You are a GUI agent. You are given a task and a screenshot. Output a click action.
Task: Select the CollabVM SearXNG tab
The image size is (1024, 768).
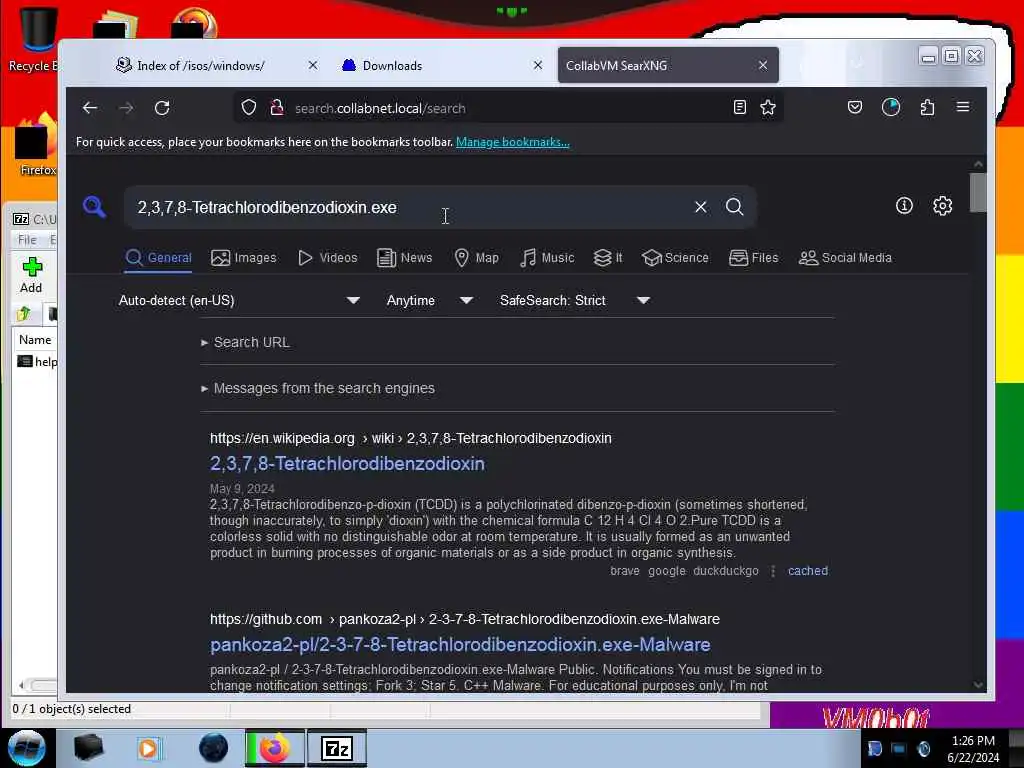pos(668,65)
